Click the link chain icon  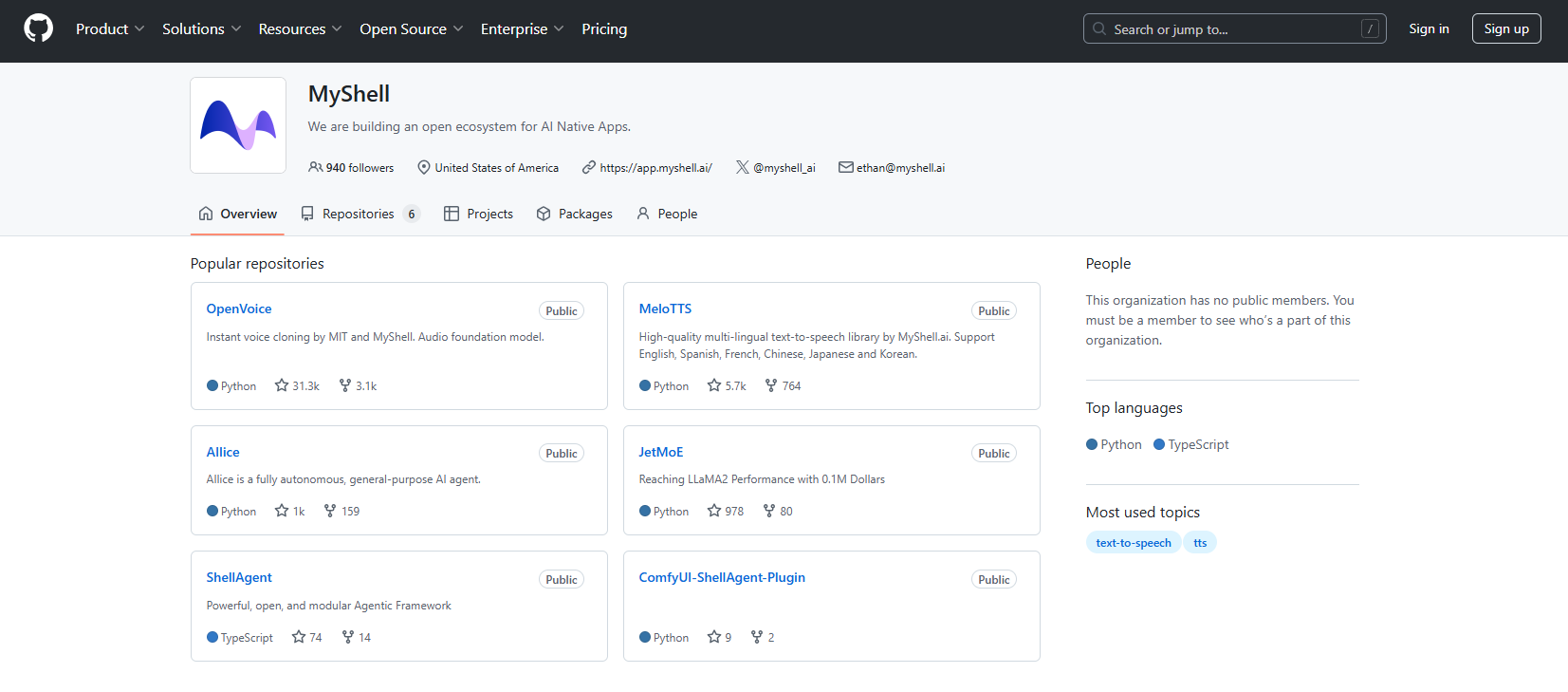589,167
